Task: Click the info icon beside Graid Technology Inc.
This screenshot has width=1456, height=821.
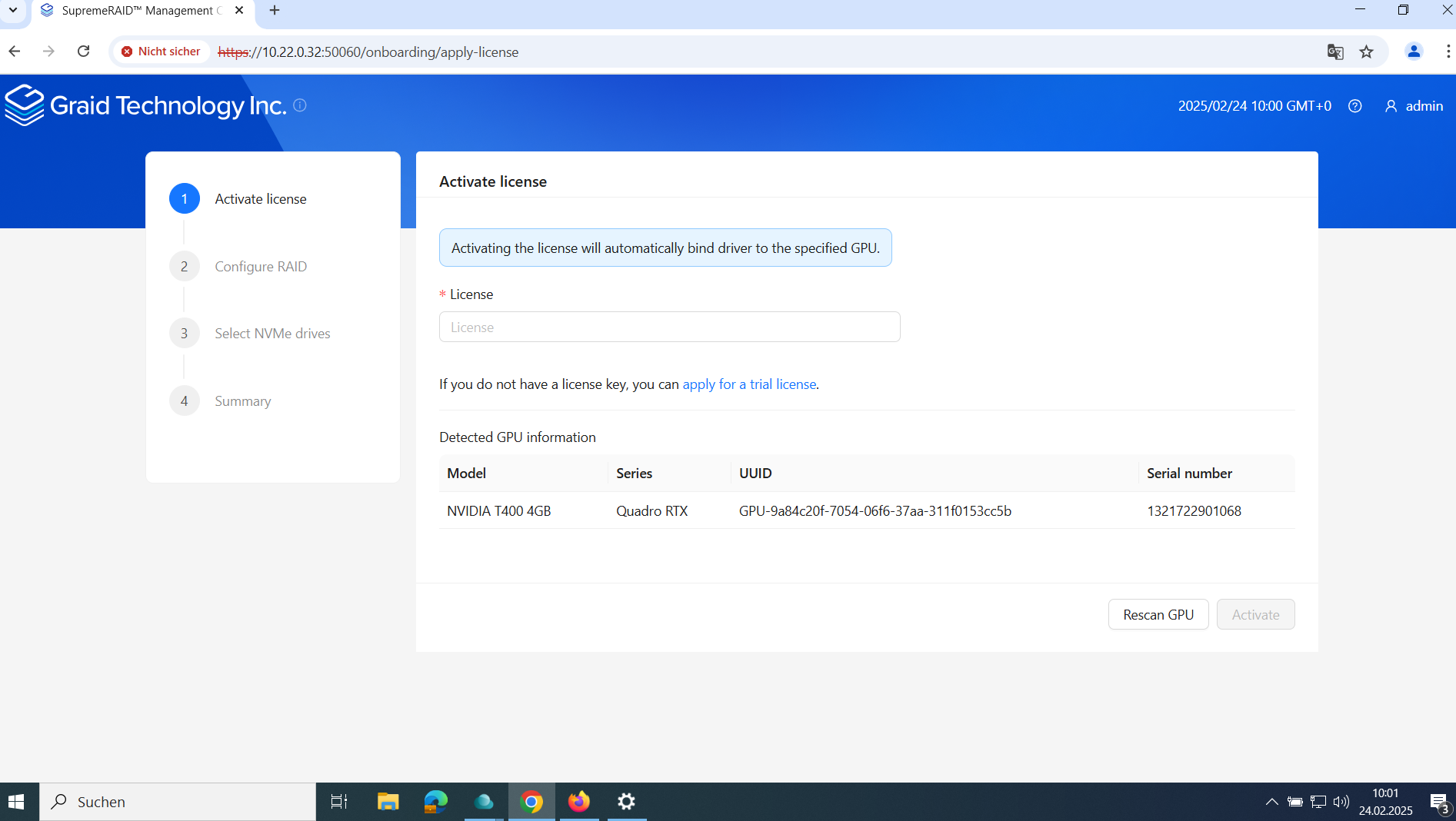Action: click(300, 105)
